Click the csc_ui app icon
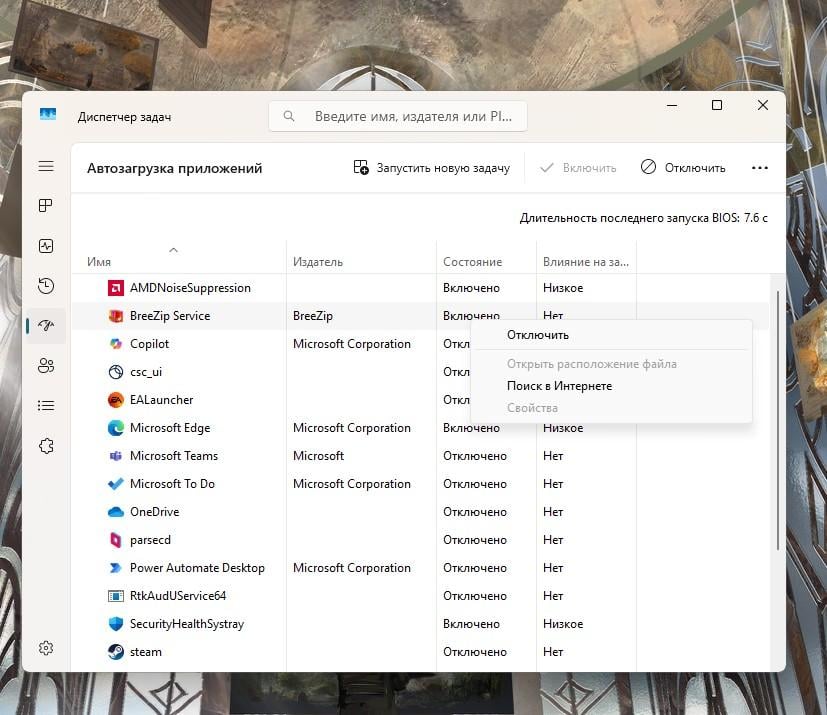This screenshot has width=827, height=715. click(x=116, y=372)
